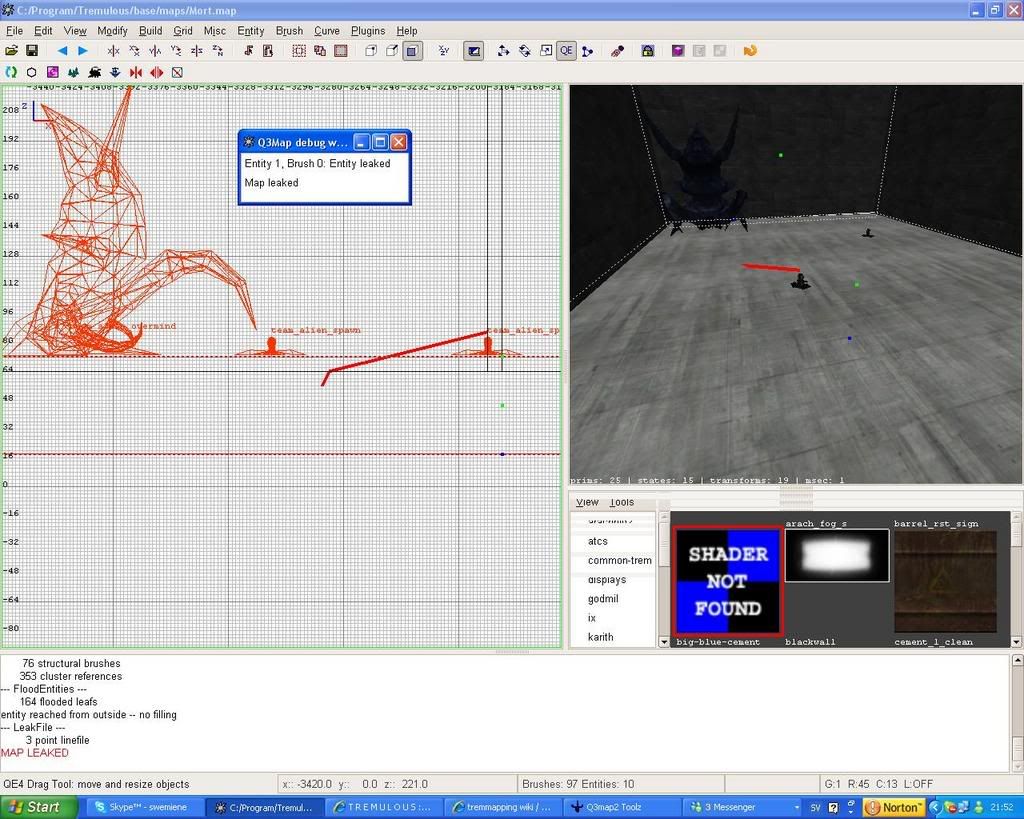This screenshot has width=1024, height=819.
Task: Click the x-axis flip icon
Action: coord(113,51)
